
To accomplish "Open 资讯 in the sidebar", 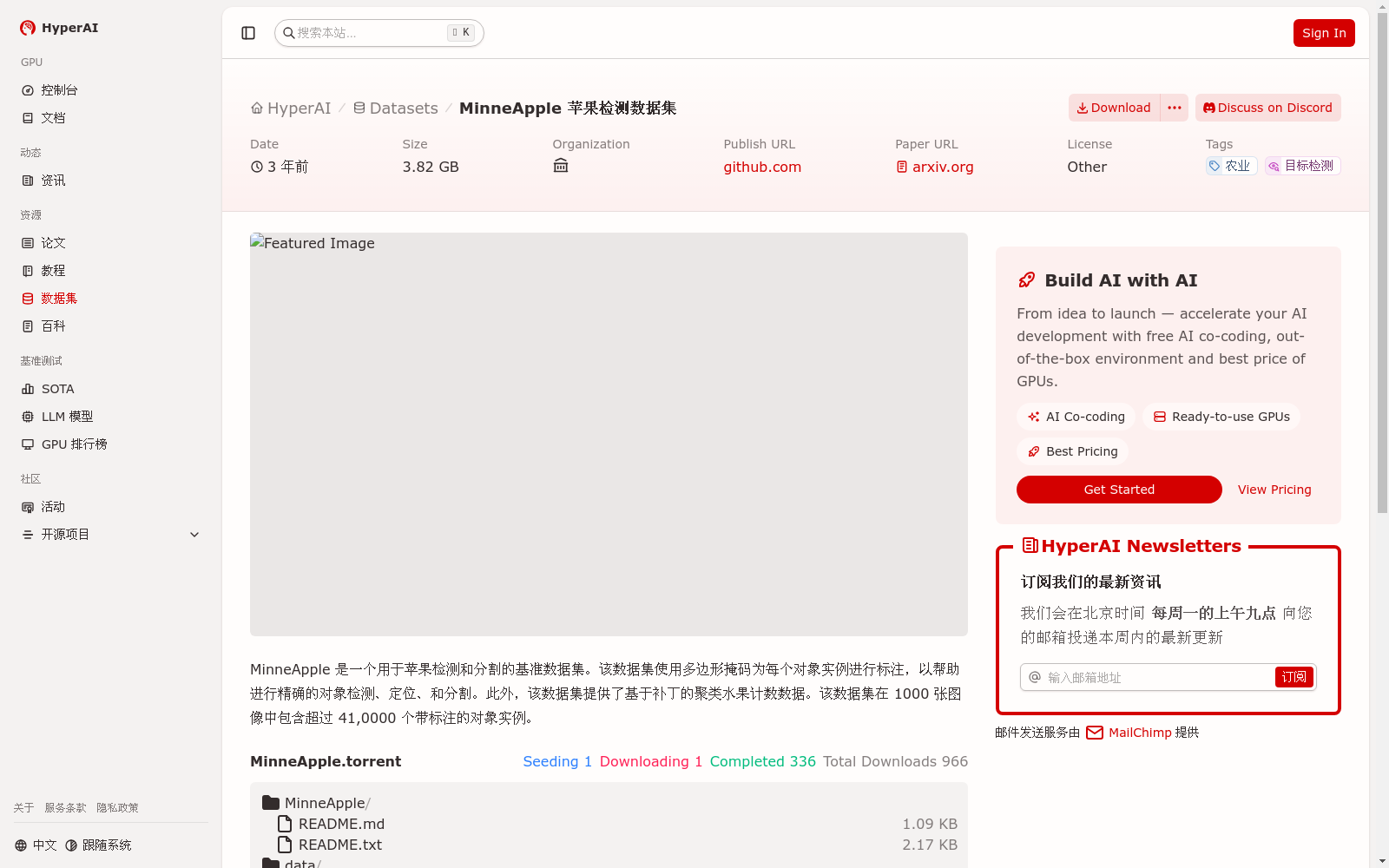I will [x=110, y=181].
